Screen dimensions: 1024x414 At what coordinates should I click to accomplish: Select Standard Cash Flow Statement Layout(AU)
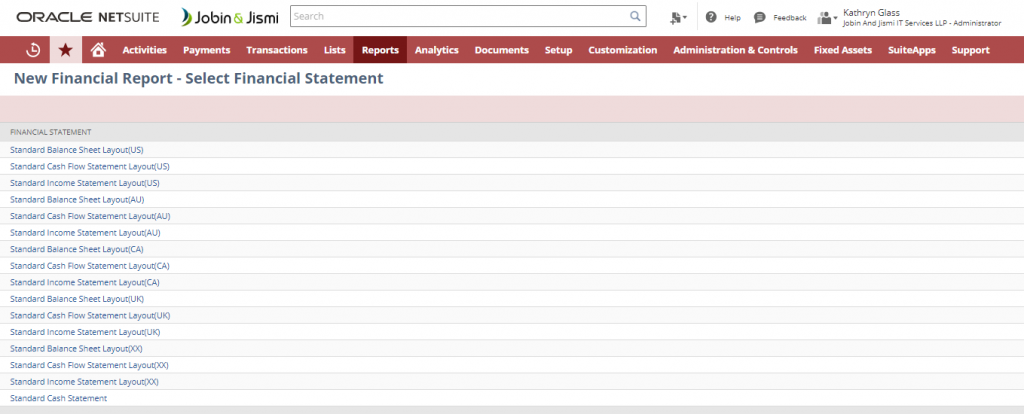tap(90, 216)
